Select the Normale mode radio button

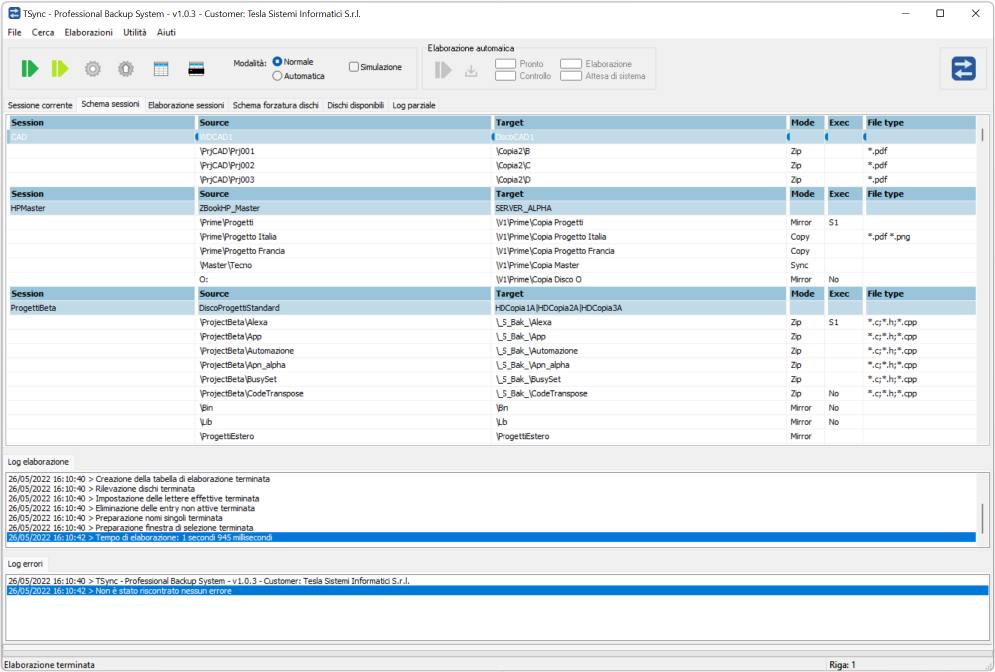pos(277,62)
